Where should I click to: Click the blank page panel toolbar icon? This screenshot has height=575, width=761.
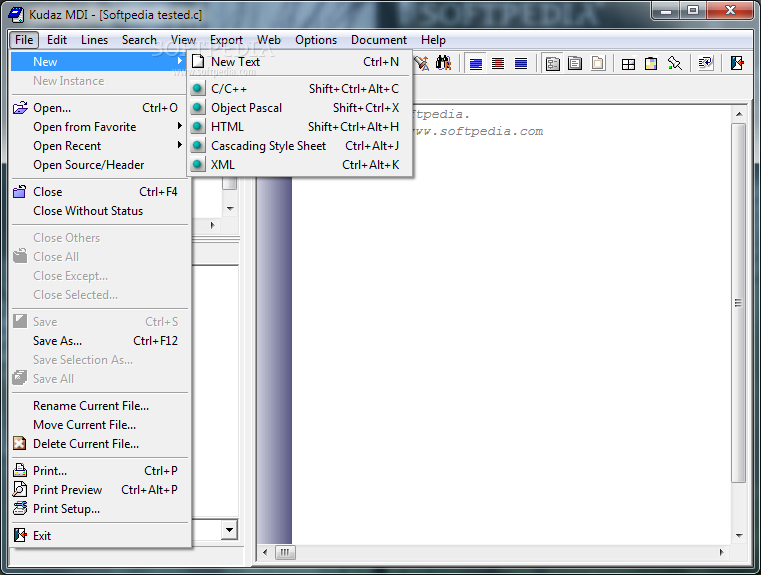pyautogui.click(x=598, y=64)
